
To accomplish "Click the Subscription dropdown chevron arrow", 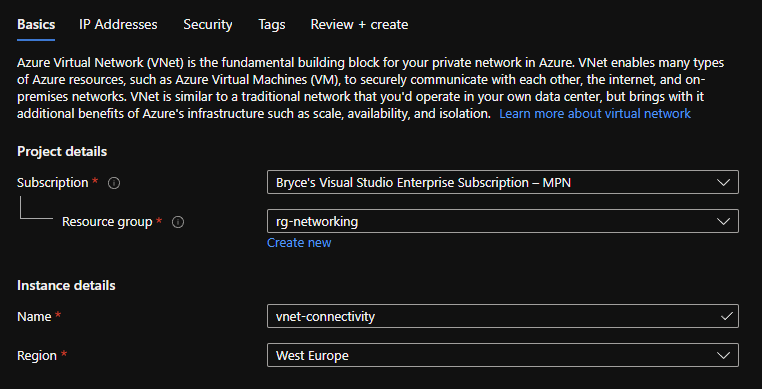I will coord(723,183).
